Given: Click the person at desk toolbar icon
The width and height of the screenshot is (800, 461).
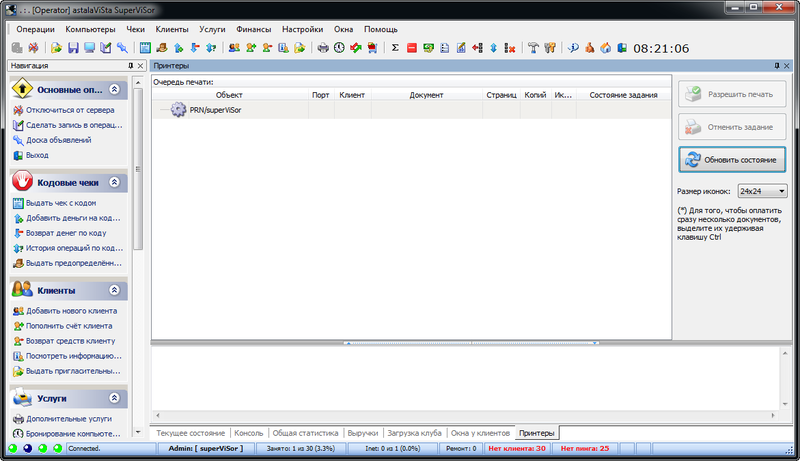Looking at the screenshot, I should [x=162, y=48].
